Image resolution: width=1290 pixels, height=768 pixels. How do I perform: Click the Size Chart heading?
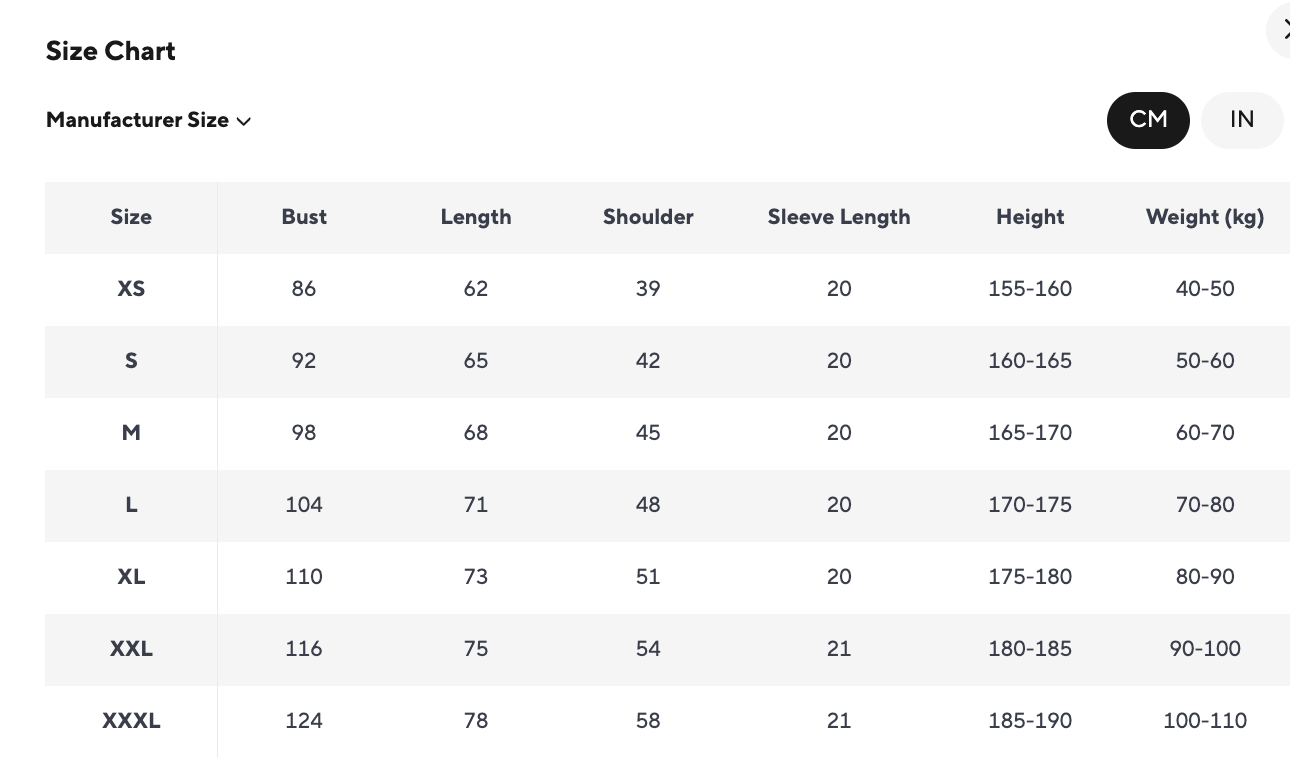click(111, 51)
